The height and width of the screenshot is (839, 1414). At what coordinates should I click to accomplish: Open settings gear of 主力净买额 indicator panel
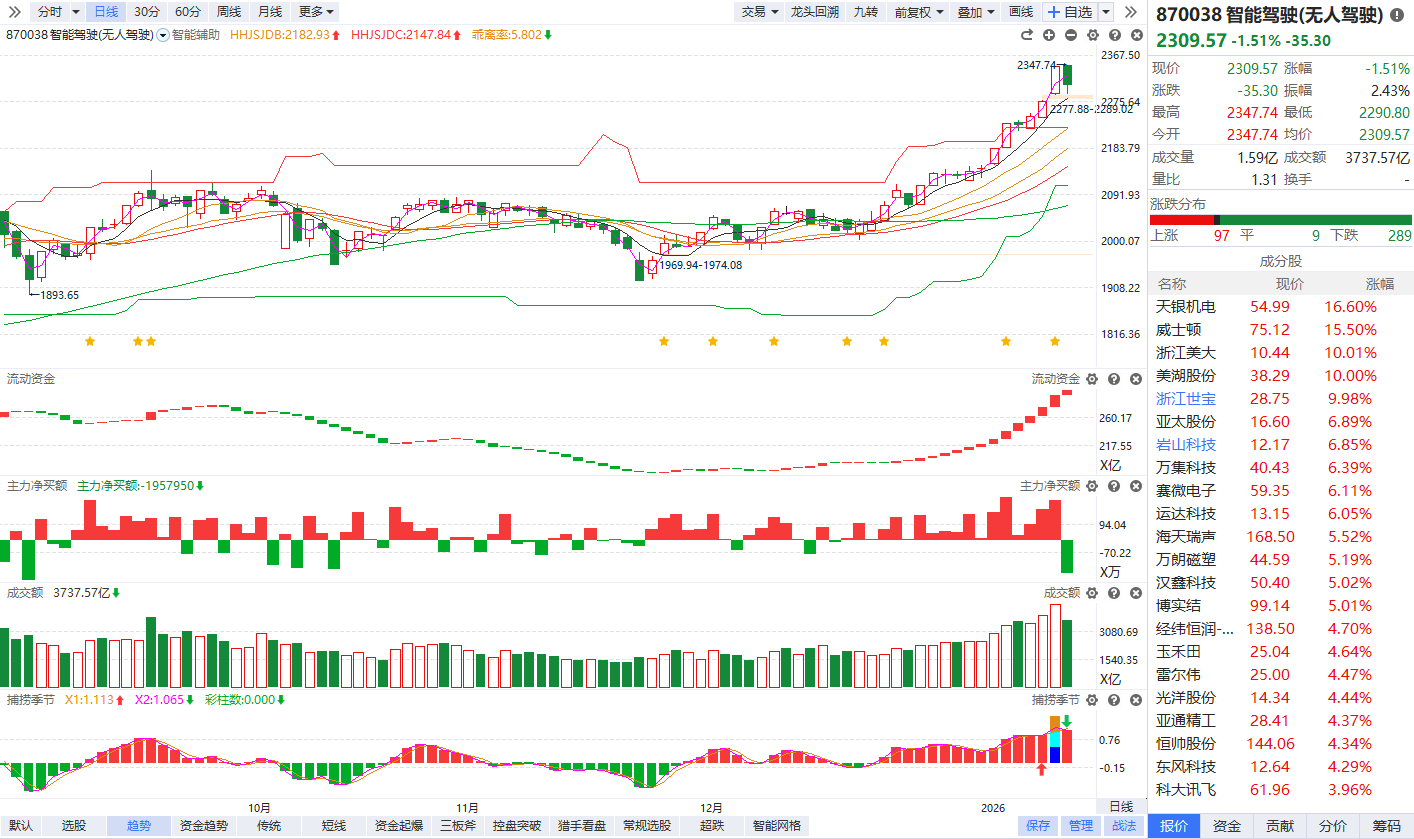point(1092,486)
